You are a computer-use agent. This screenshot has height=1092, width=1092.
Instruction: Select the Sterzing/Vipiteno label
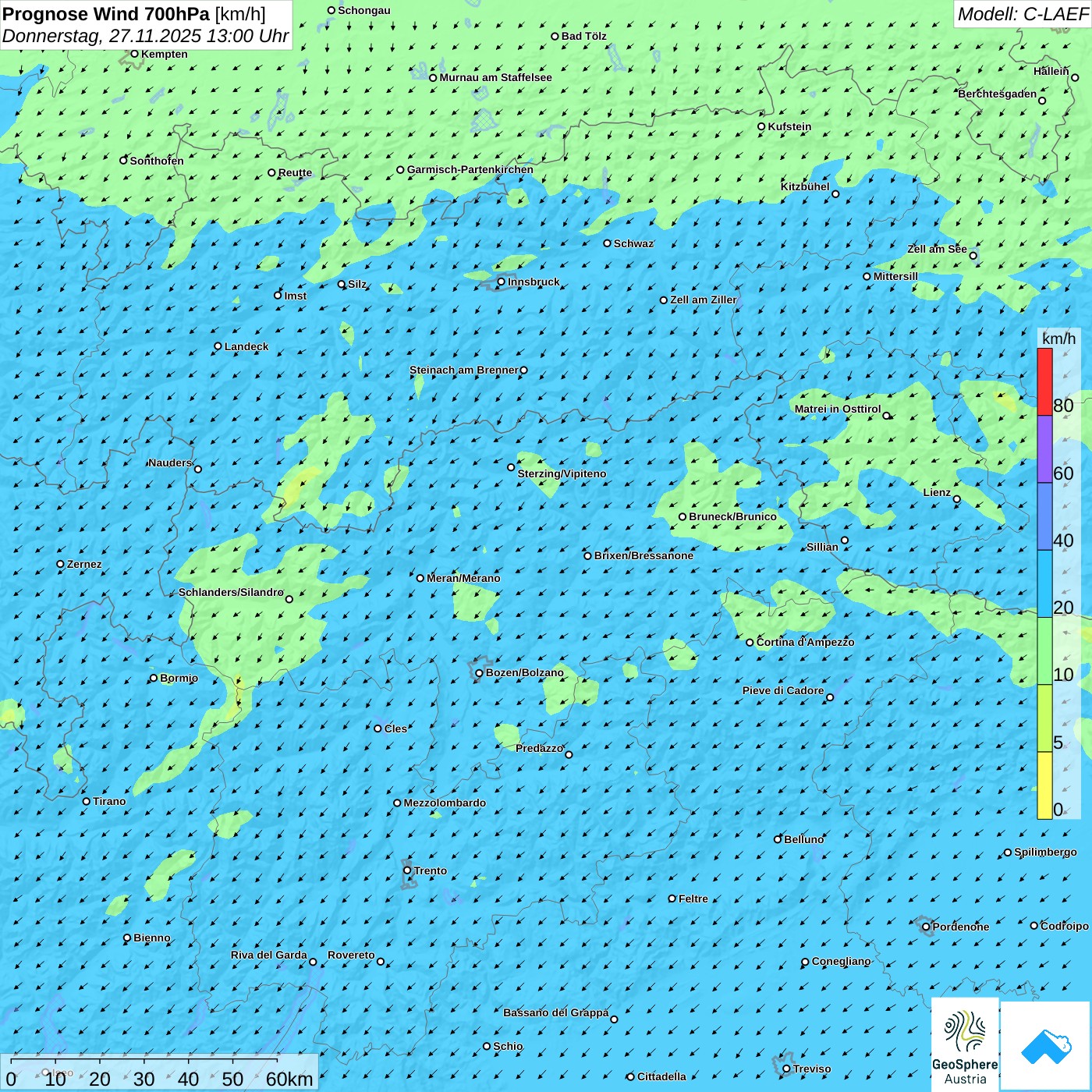[x=562, y=473]
